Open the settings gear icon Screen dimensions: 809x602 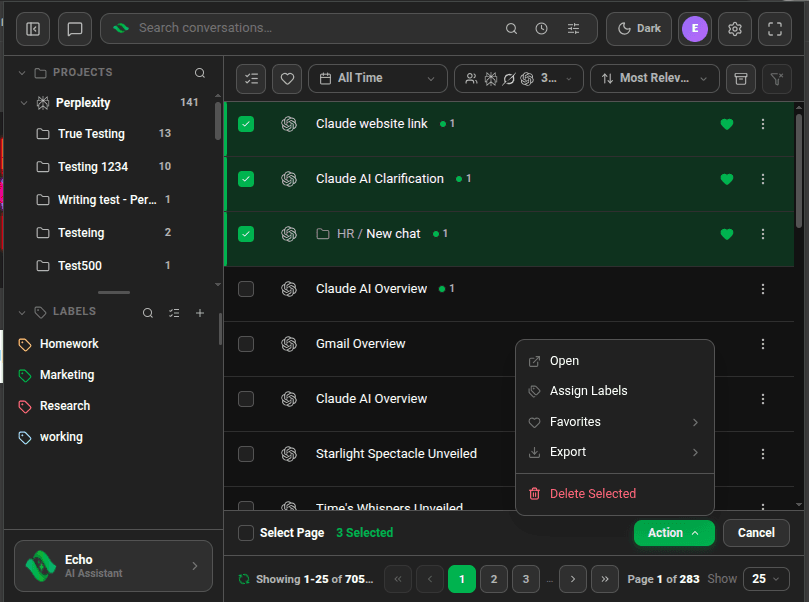pos(735,29)
